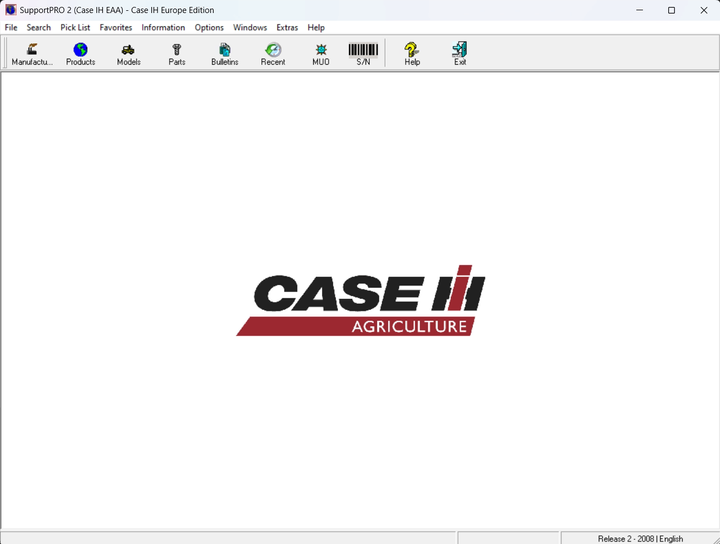The height and width of the screenshot is (544, 720).
Task: Click the Case IH Agriculture logo
Action: click(360, 300)
